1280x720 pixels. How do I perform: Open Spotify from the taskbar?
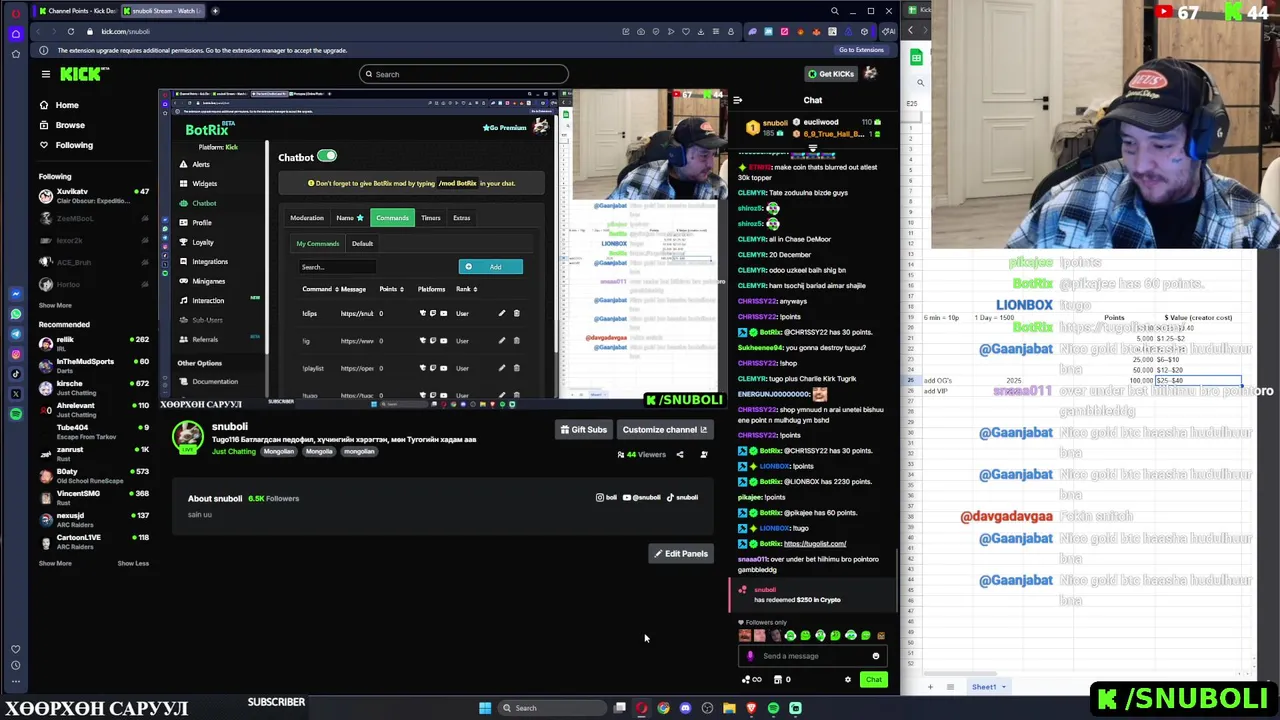[773, 708]
